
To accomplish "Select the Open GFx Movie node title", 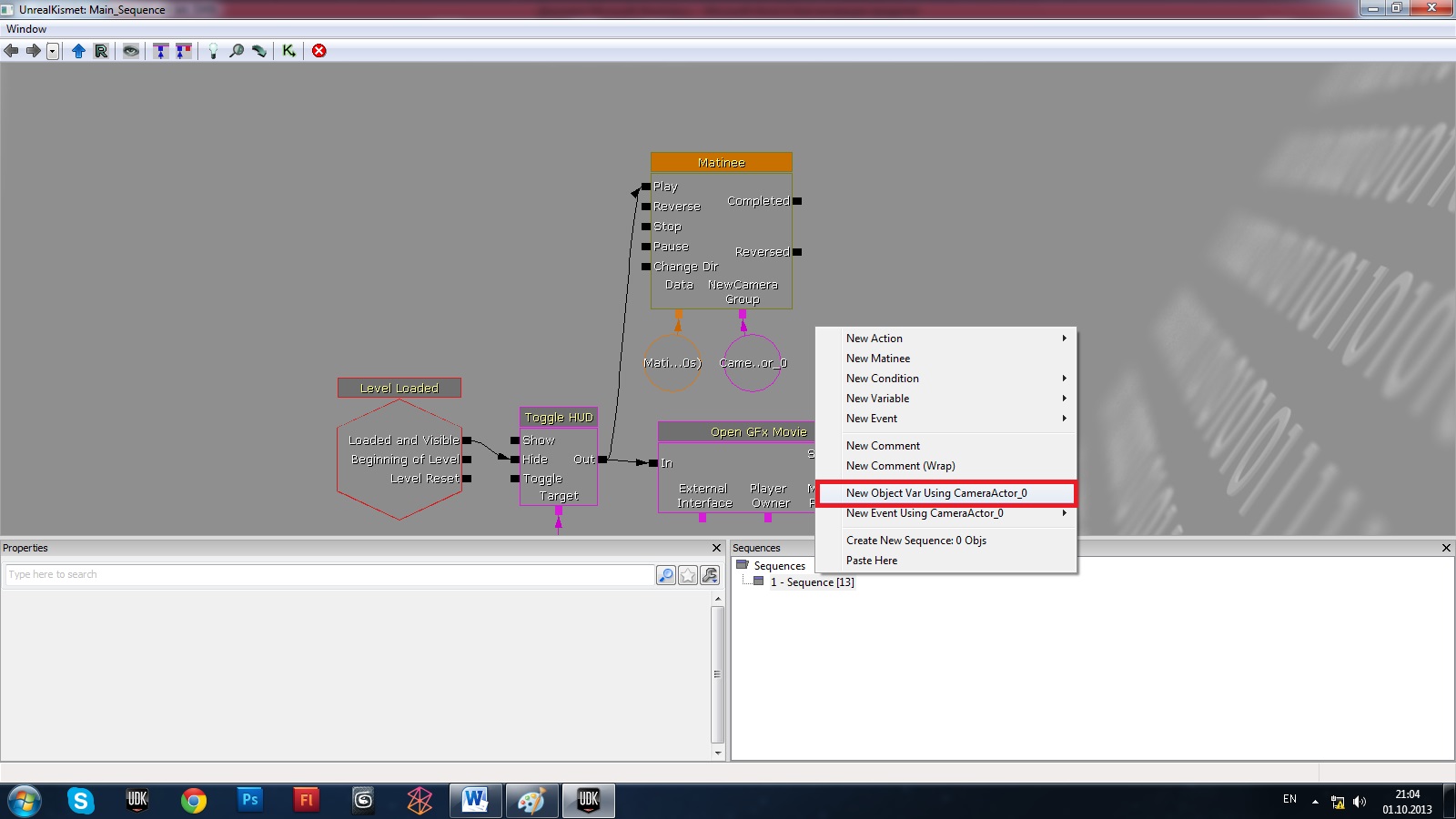I will point(736,431).
